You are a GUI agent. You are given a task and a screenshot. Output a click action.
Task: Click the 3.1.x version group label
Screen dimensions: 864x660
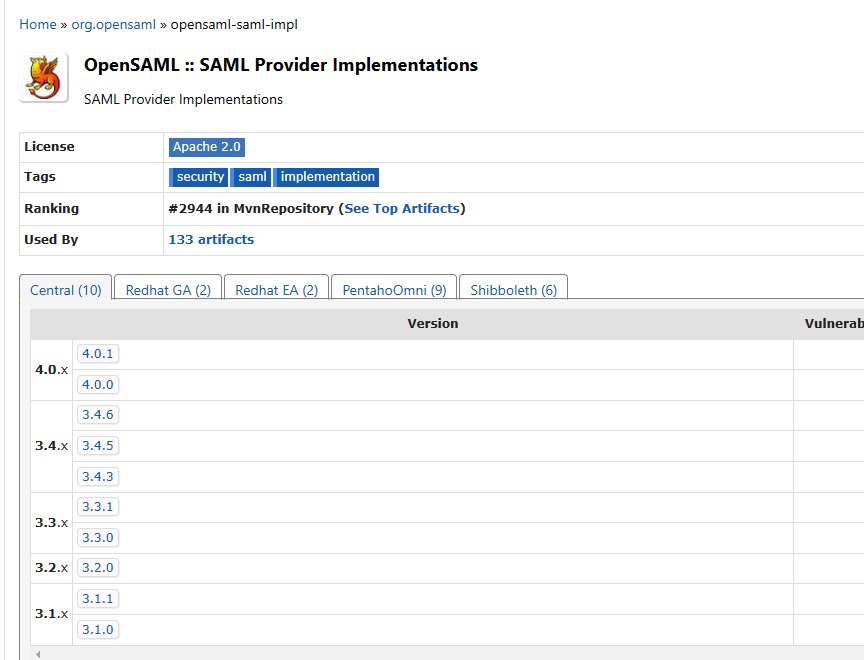pos(51,614)
